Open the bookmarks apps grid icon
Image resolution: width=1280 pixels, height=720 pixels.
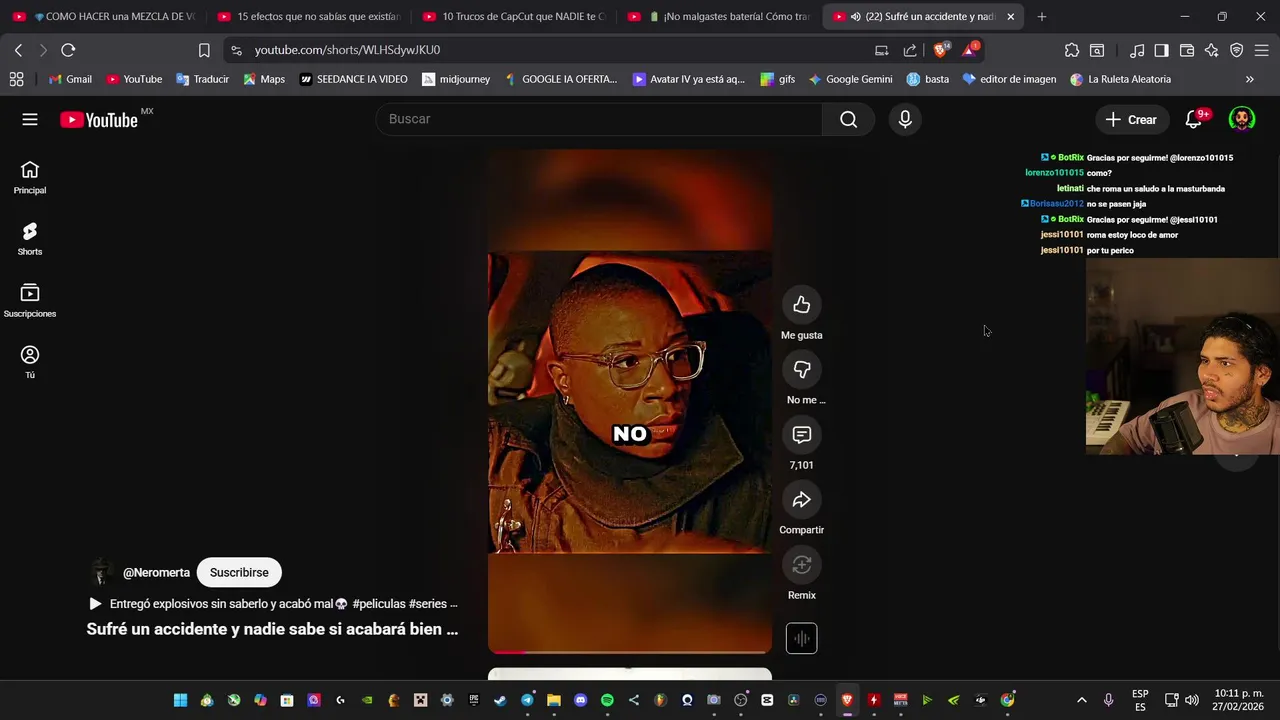coord(16,79)
